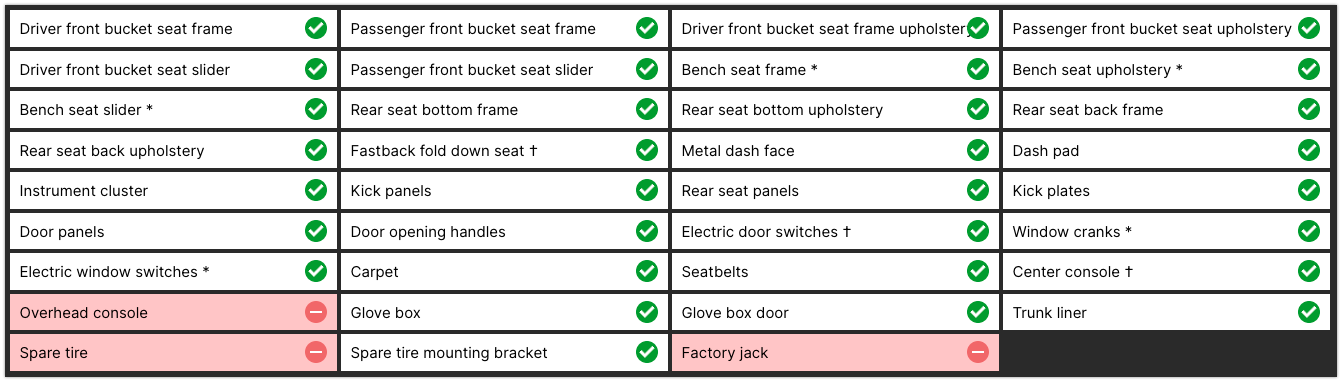Click the red minus icon for Spare tire
This screenshot has height=382, width=1342.
pos(316,353)
